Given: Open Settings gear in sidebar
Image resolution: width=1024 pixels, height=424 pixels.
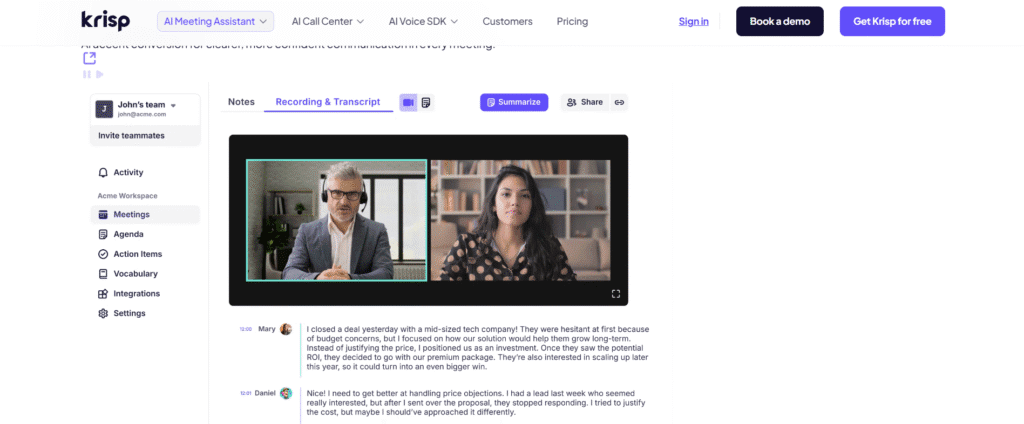Looking at the screenshot, I should (x=122, y=313).
